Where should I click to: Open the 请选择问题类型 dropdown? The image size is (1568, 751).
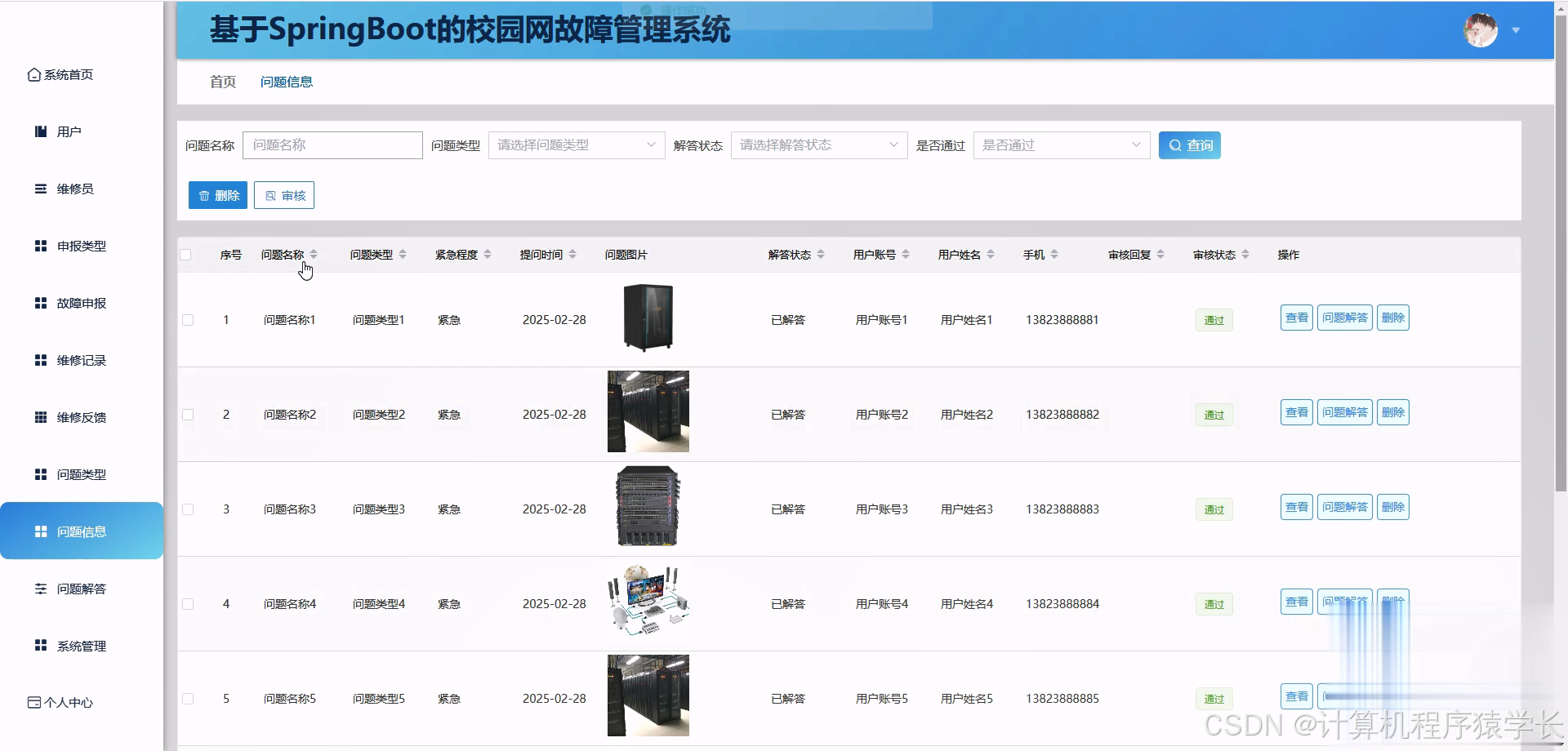pyautogui.click(x=576, y=144)
